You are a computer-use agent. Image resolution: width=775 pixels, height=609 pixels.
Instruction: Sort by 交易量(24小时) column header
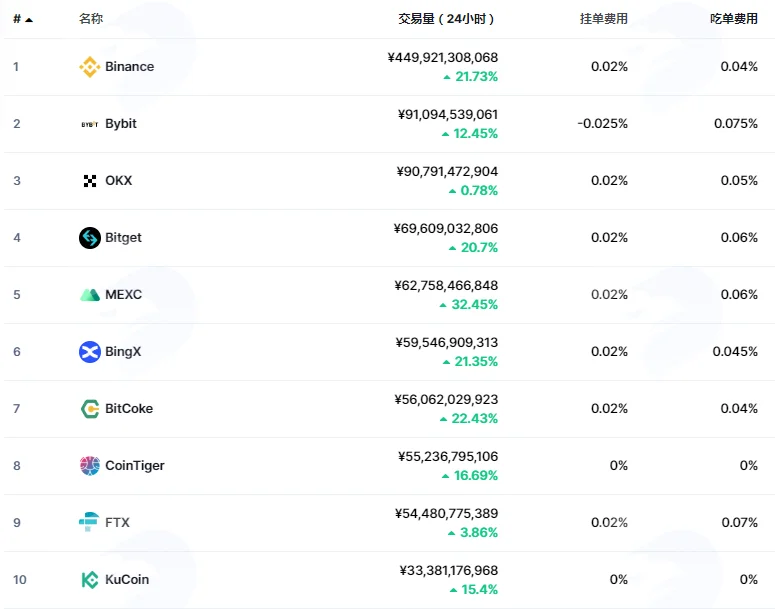click(x=446, y=19)
